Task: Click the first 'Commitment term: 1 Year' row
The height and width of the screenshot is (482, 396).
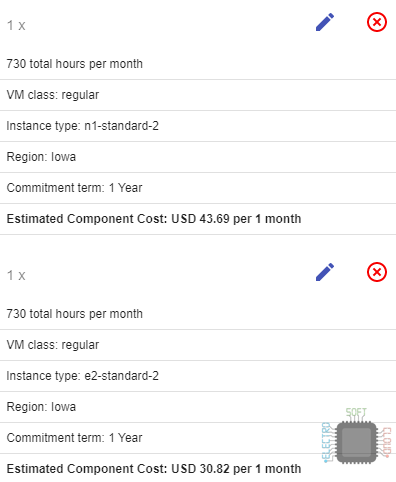Action: click(x=198, y=188)
